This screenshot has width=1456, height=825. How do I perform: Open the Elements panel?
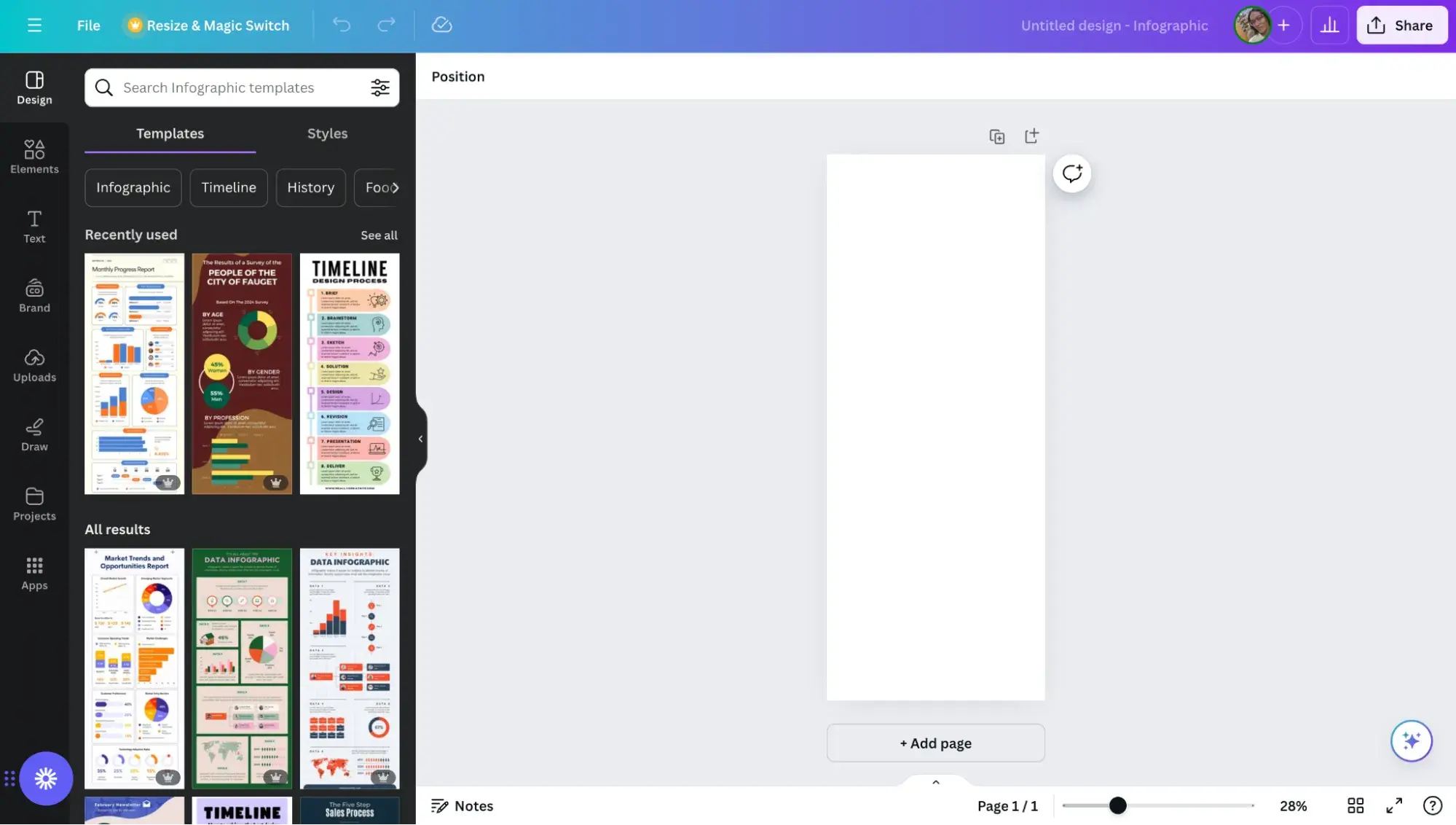pos(34,156)
